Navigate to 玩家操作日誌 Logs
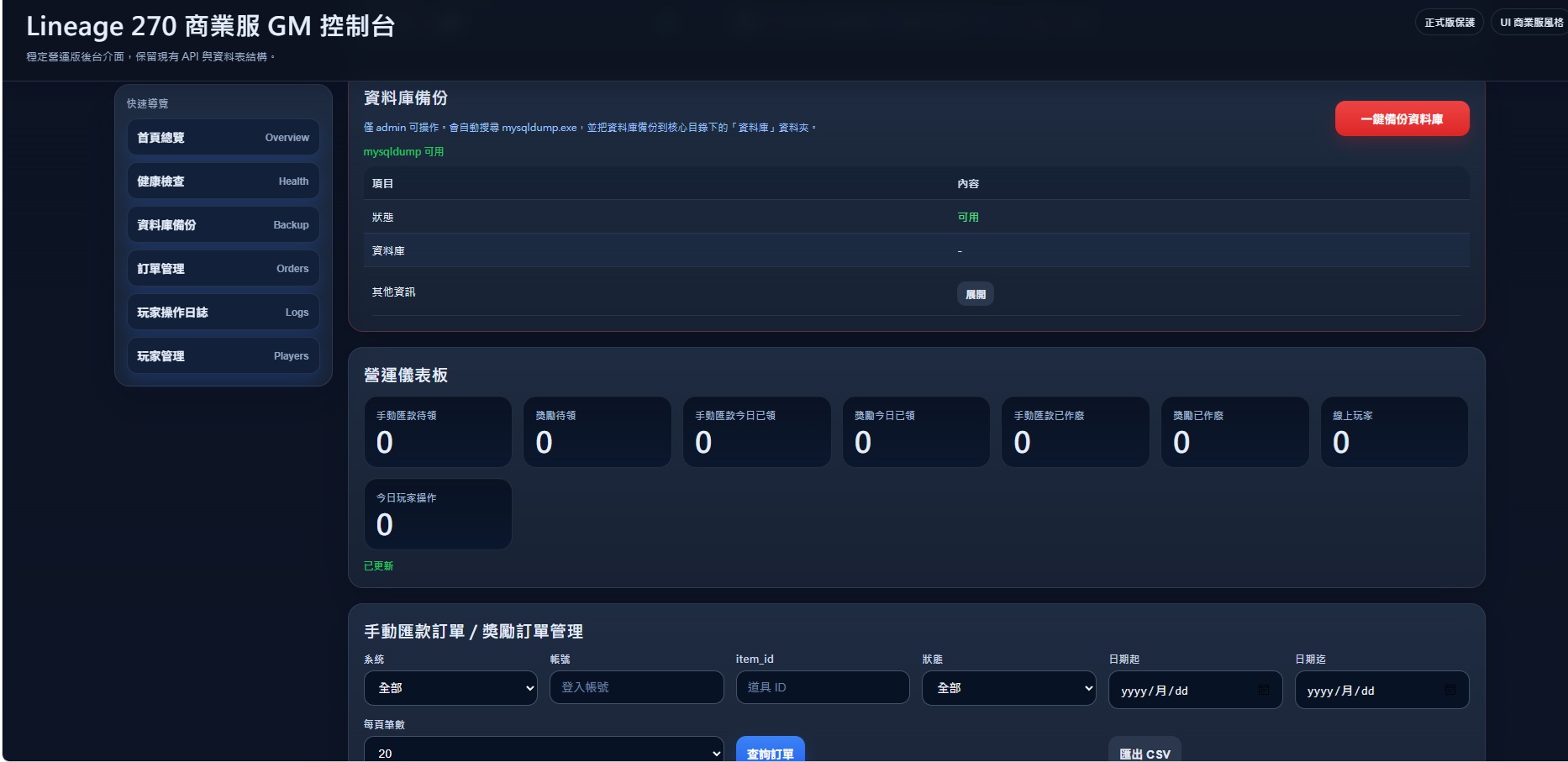Screen dimensions: 1568x762 click(x=223, y=312)
